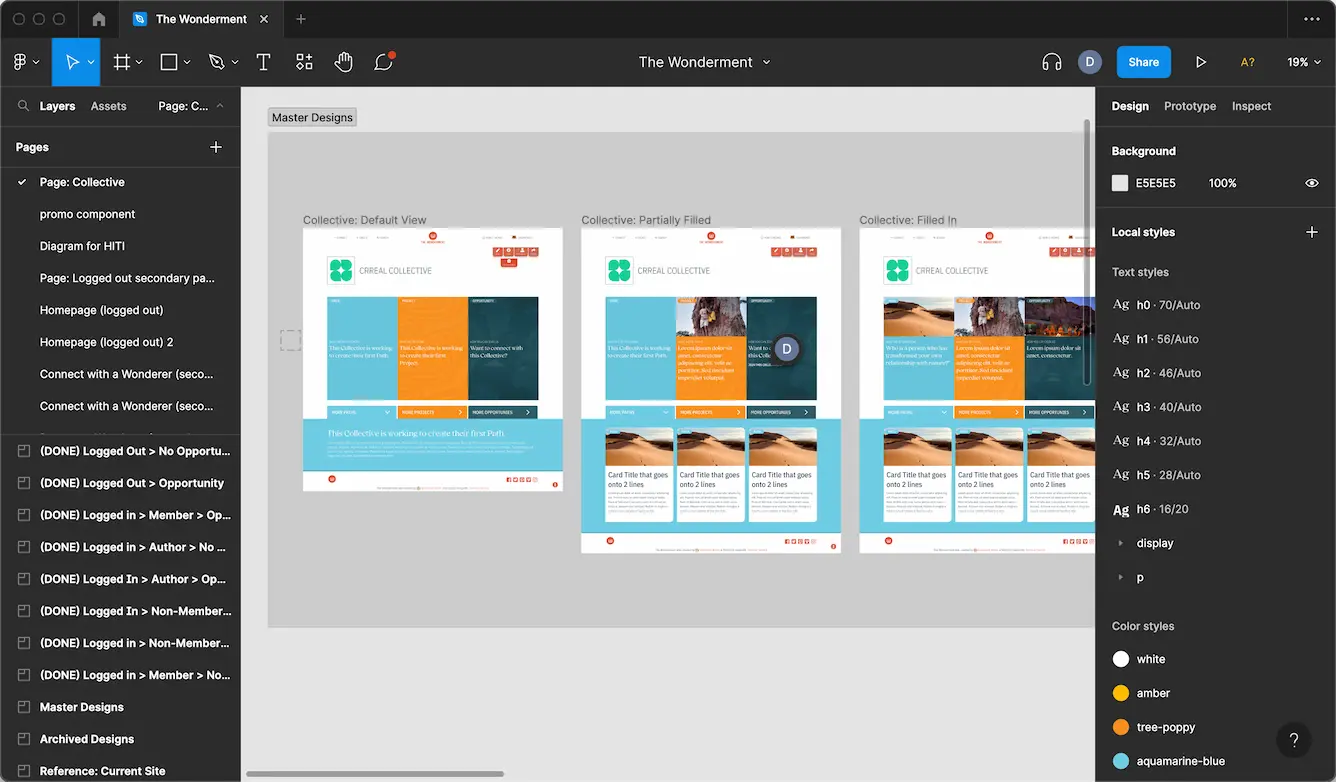Open the Figma main menu icon

point(20,62)
